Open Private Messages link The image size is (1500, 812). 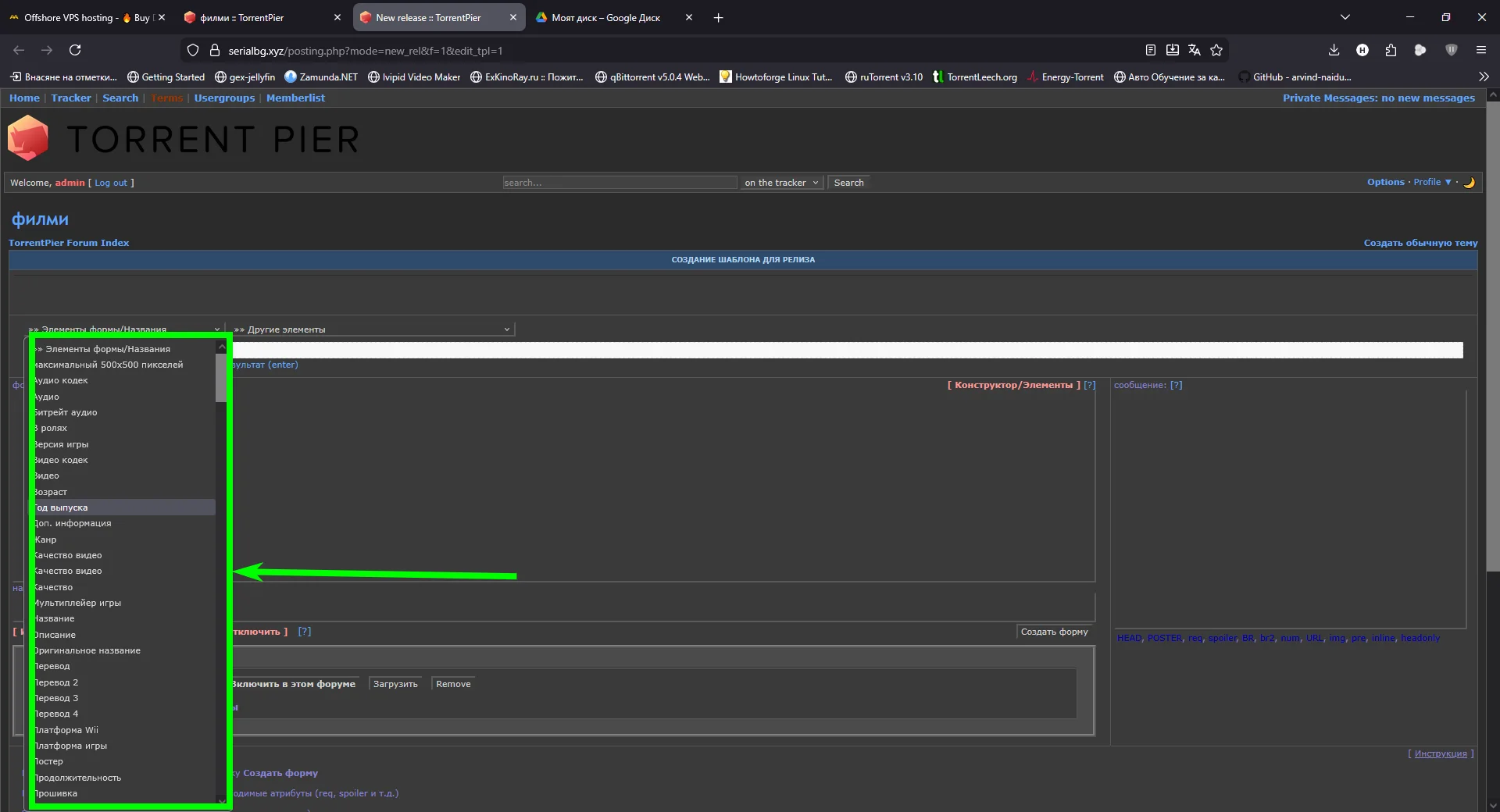tap(1379, 98)
